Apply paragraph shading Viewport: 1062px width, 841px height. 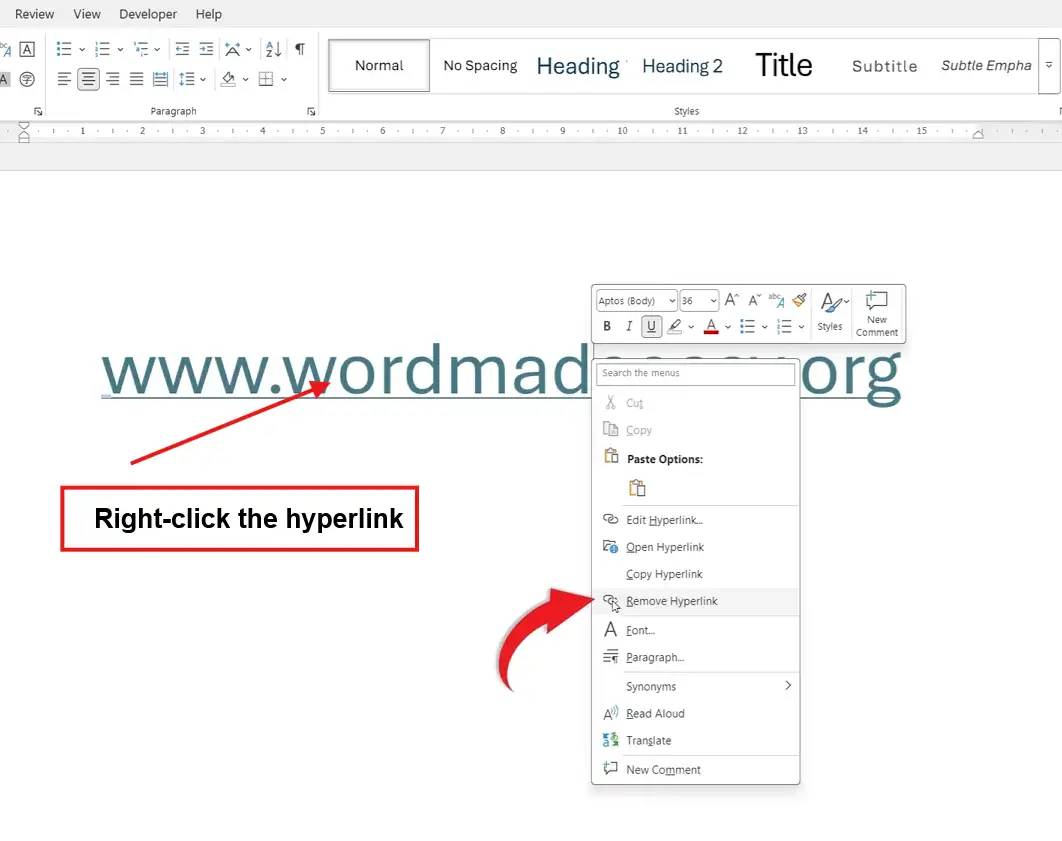coord(228,79)
